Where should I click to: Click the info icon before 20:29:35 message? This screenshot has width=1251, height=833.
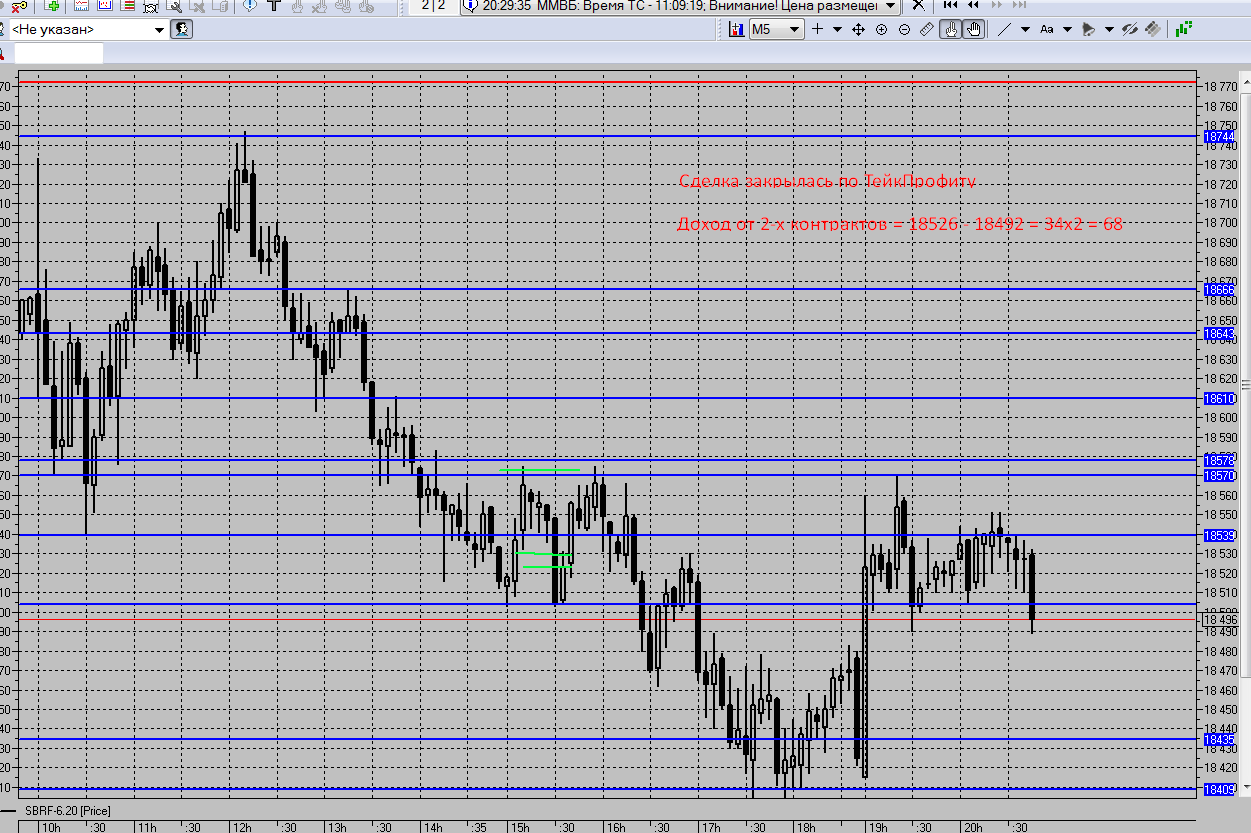point(470,6)
